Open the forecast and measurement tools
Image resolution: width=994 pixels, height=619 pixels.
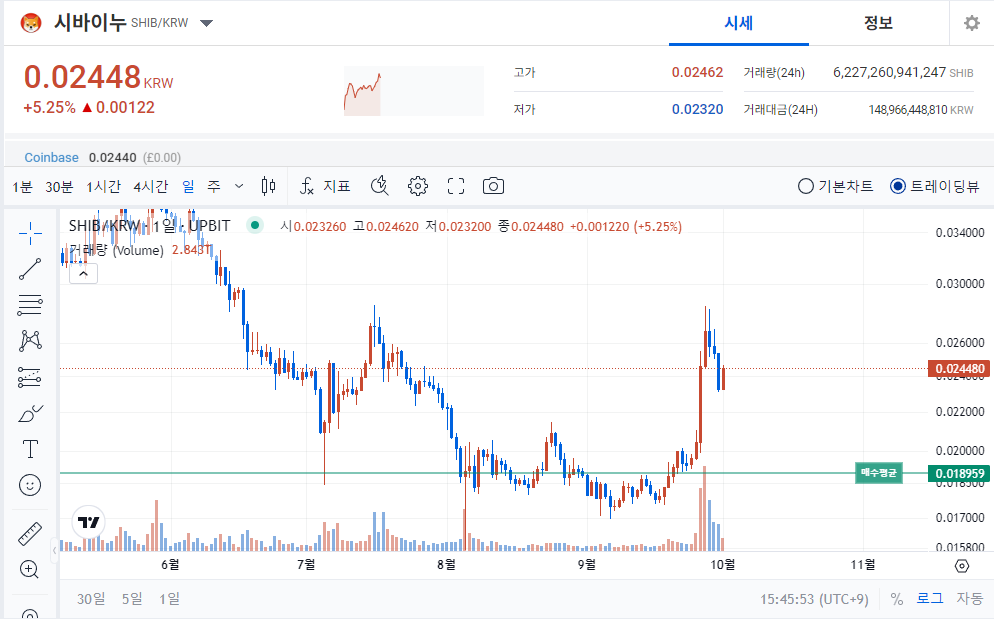pos(30,377)
